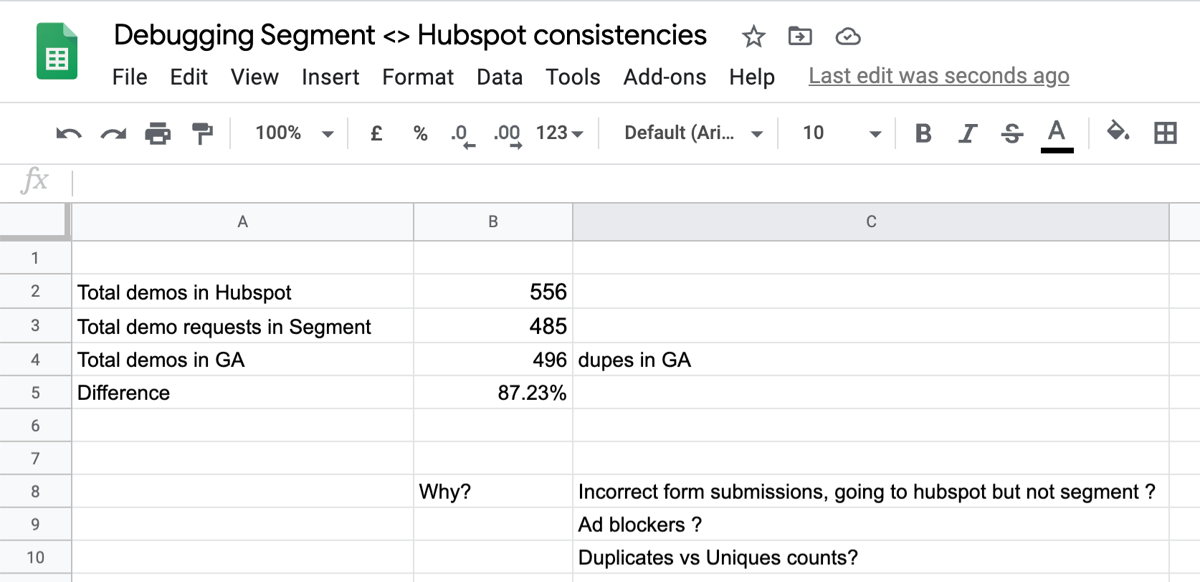This screenshot has width=1200, height=582.
Task: Select the 'Duplicates vs Uniques counts?' cell
Action: pos(871,557)
